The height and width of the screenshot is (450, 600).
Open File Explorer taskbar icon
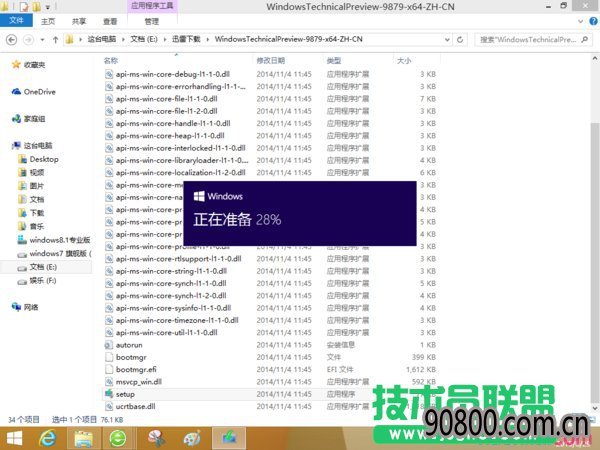click(83, 438)
